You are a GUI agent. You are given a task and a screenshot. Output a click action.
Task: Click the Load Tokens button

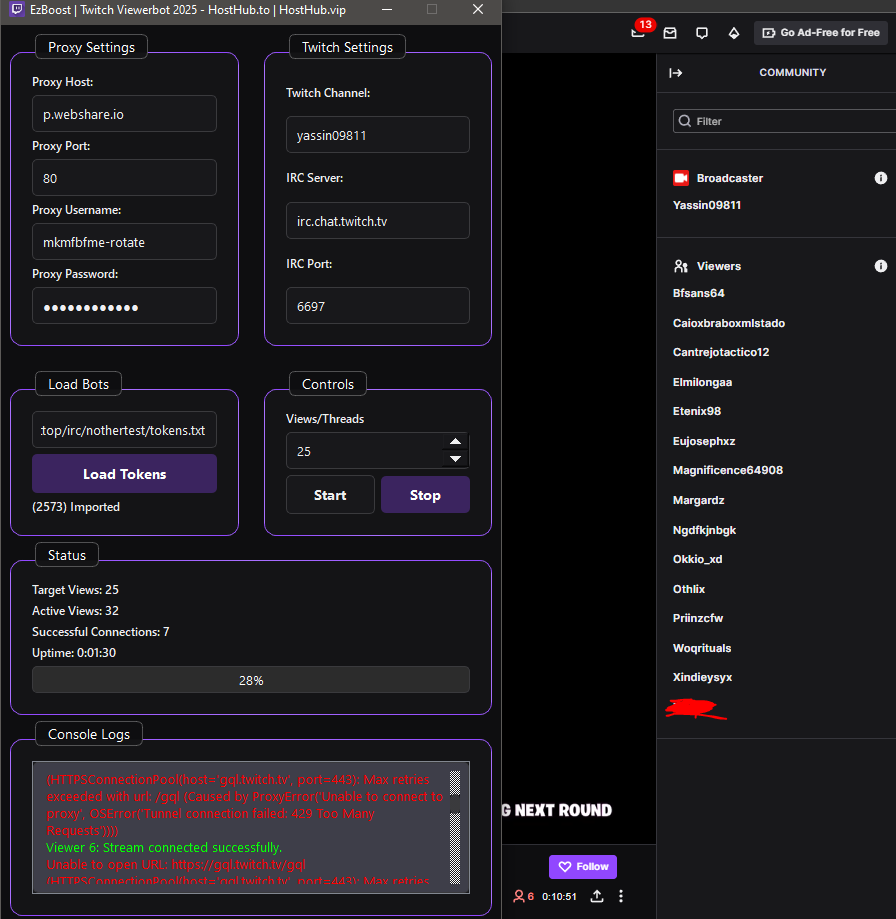click(124, 474)
